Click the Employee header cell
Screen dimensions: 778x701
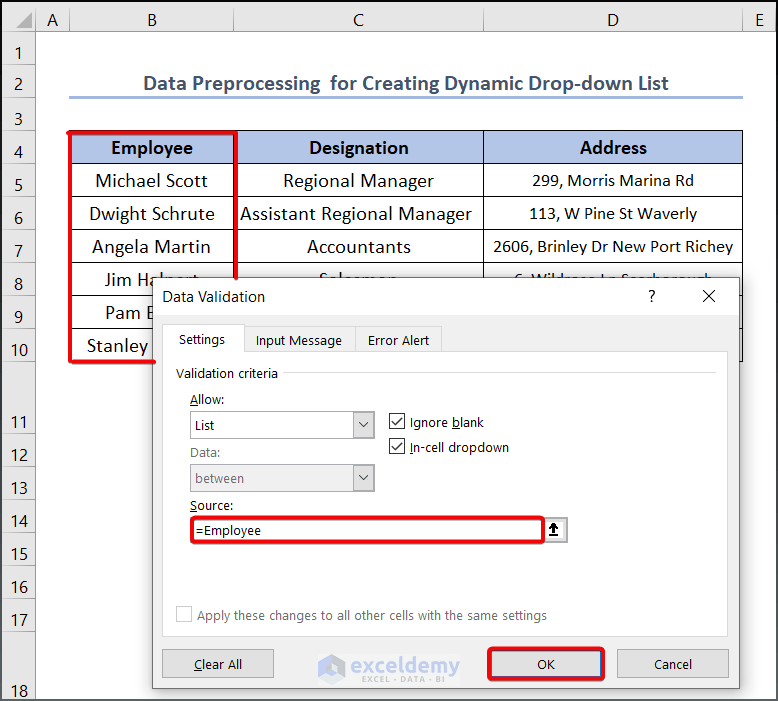pos(152,148)
